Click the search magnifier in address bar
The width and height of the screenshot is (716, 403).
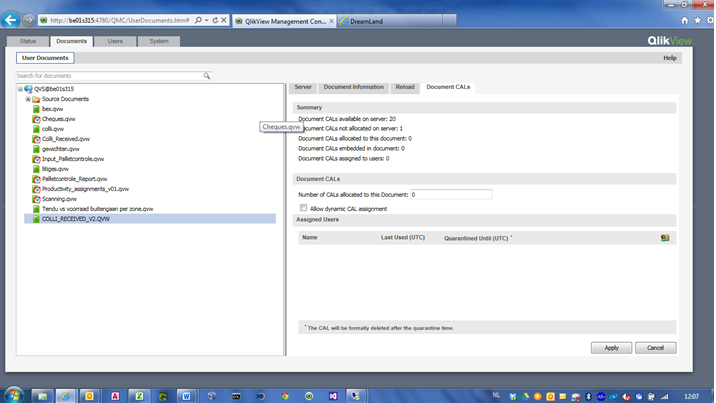[x=199, y=20]
